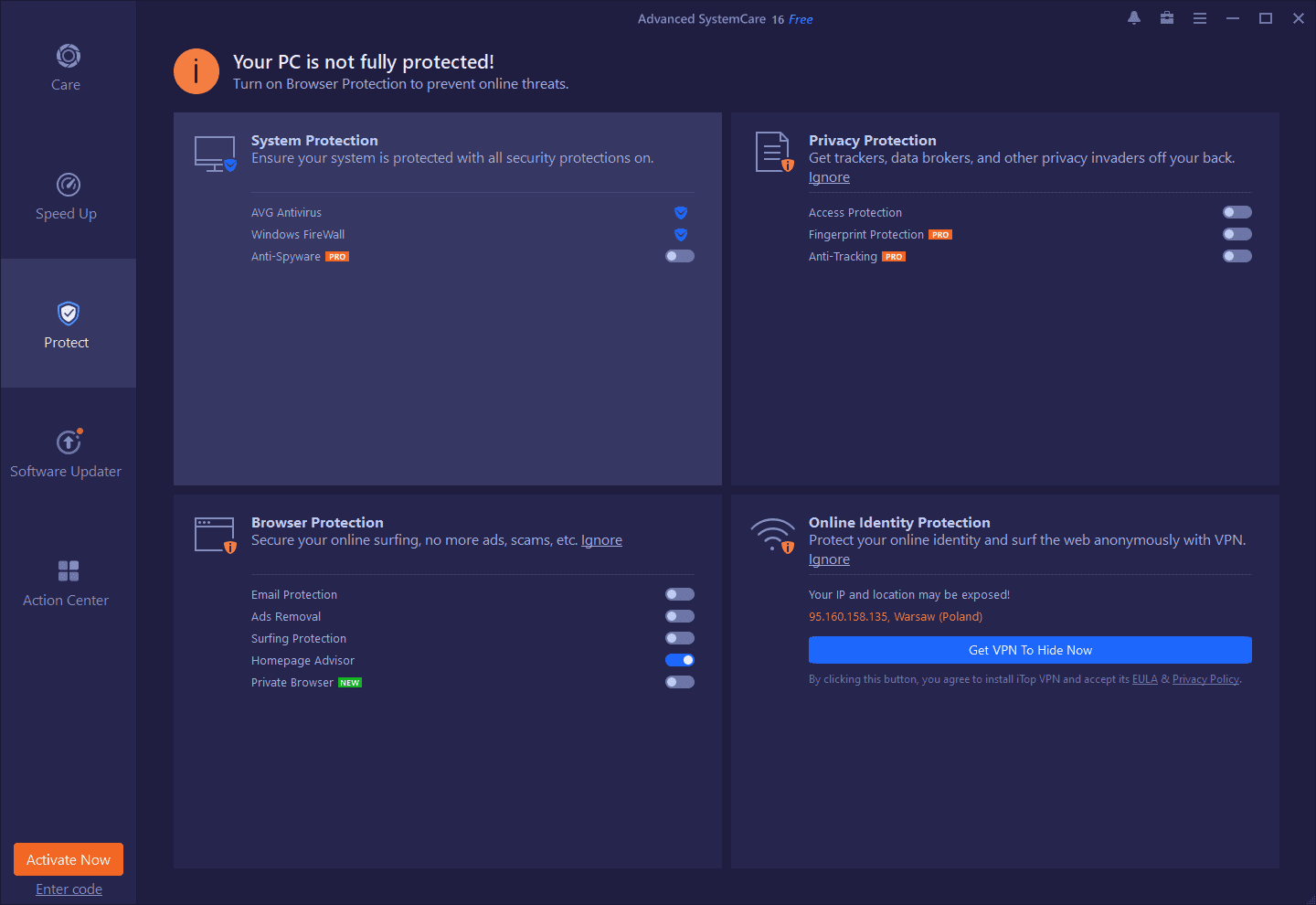This screenshot has height=905, width=1316.
Task: Toggle the Fingerprint Protection switch
Action: [1237, 234]
